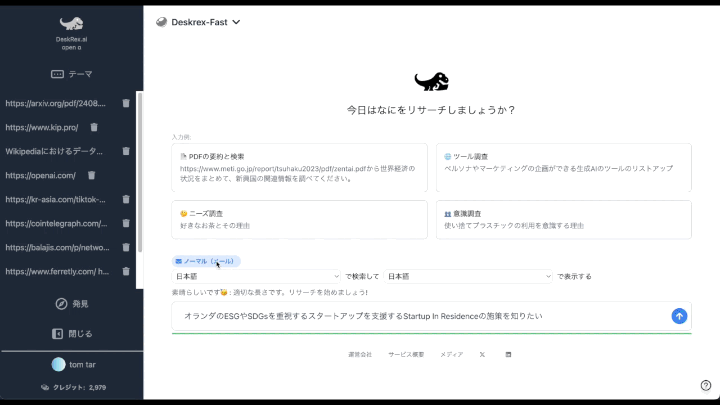Toggle the ノーマル (メール) mode chip
This screenshot has height=405, width=720.
coord(206,261)
